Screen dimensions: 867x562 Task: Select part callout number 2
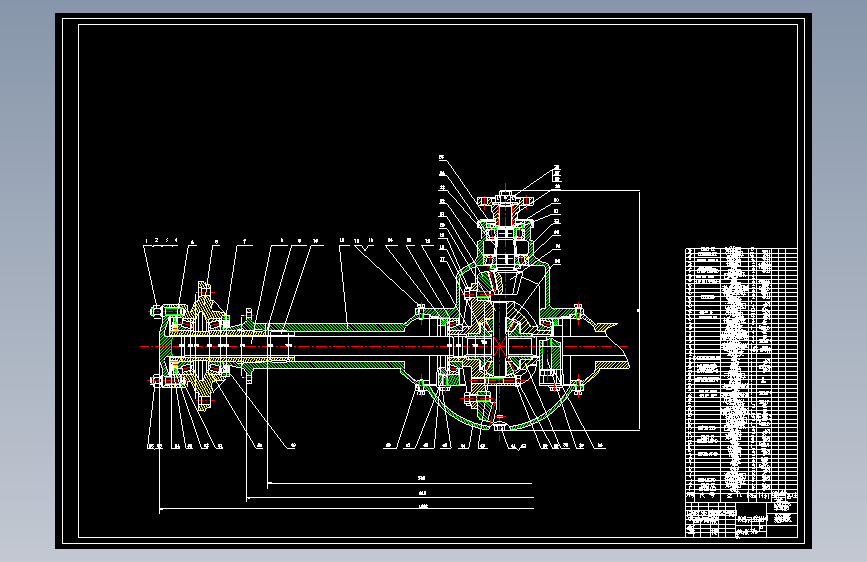pos(156,240)
